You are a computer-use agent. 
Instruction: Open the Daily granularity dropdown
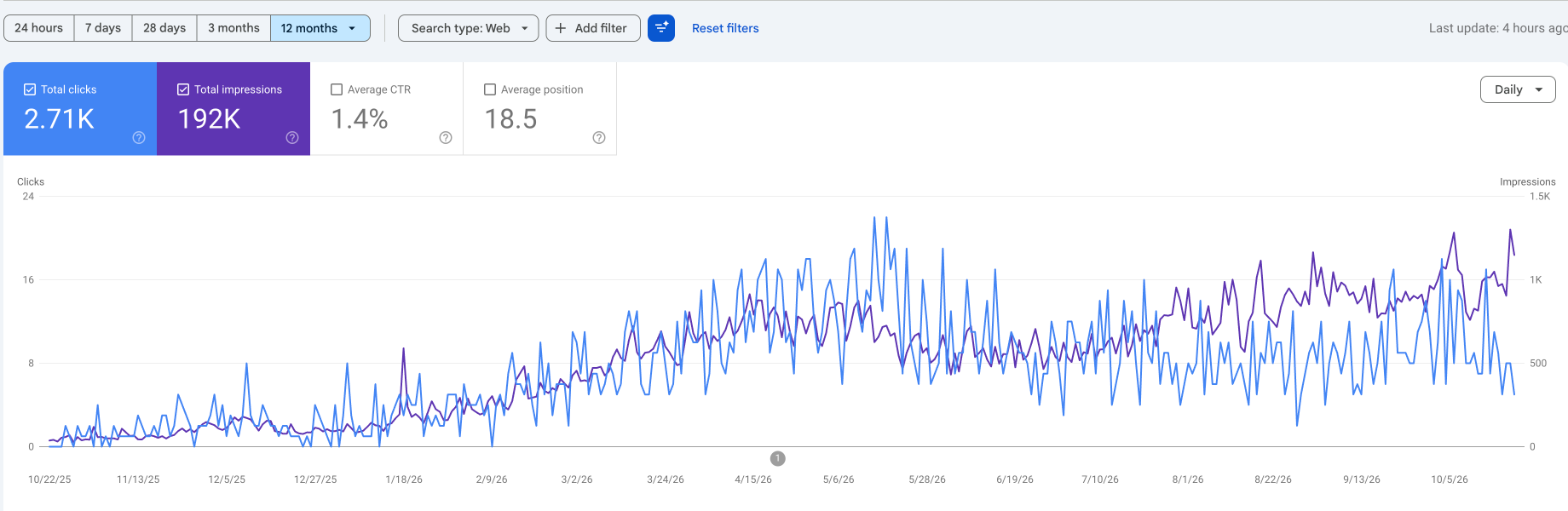(1518, 89)
